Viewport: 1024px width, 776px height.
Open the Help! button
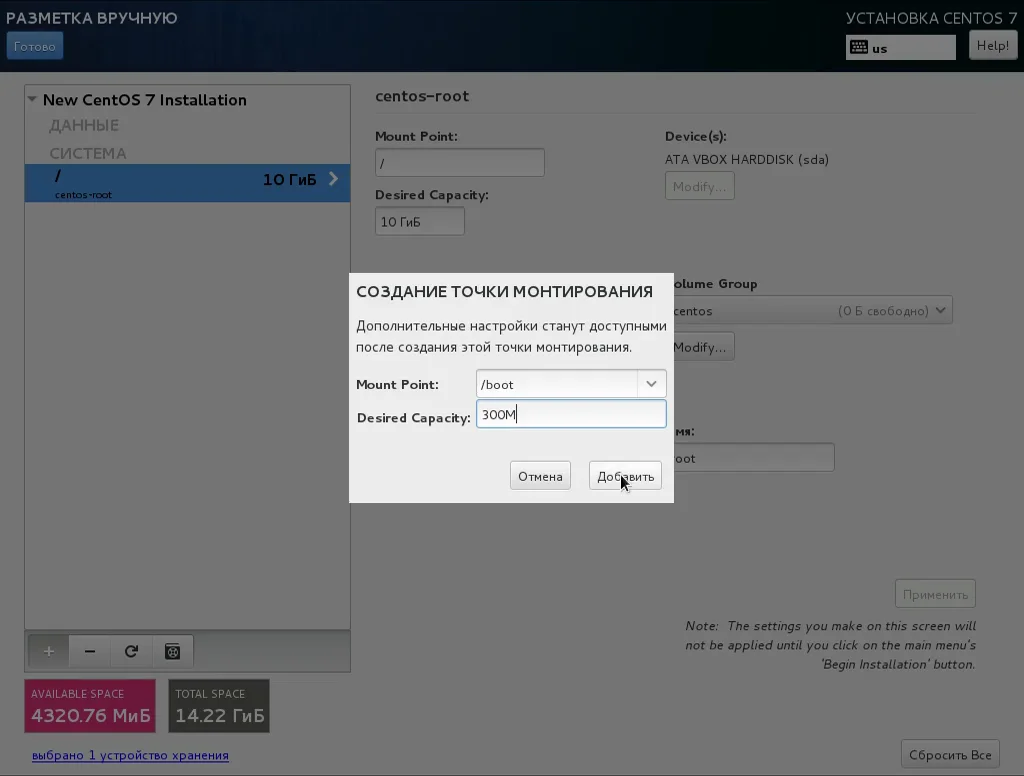(993, 46)
